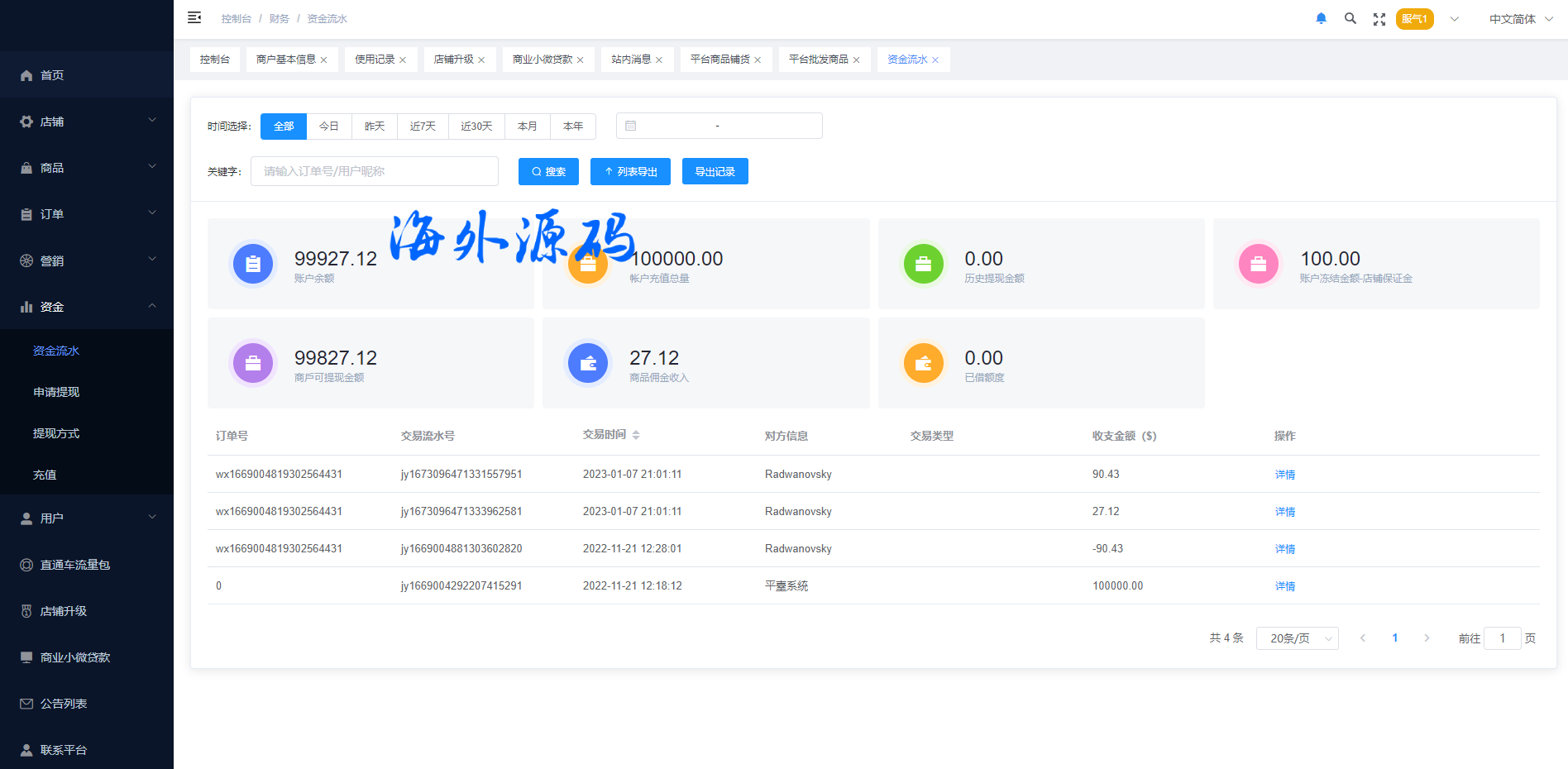The image size is (1568, 769).
Task: Open the 中文简体 language dropdown
Action: pos(1520,19)
